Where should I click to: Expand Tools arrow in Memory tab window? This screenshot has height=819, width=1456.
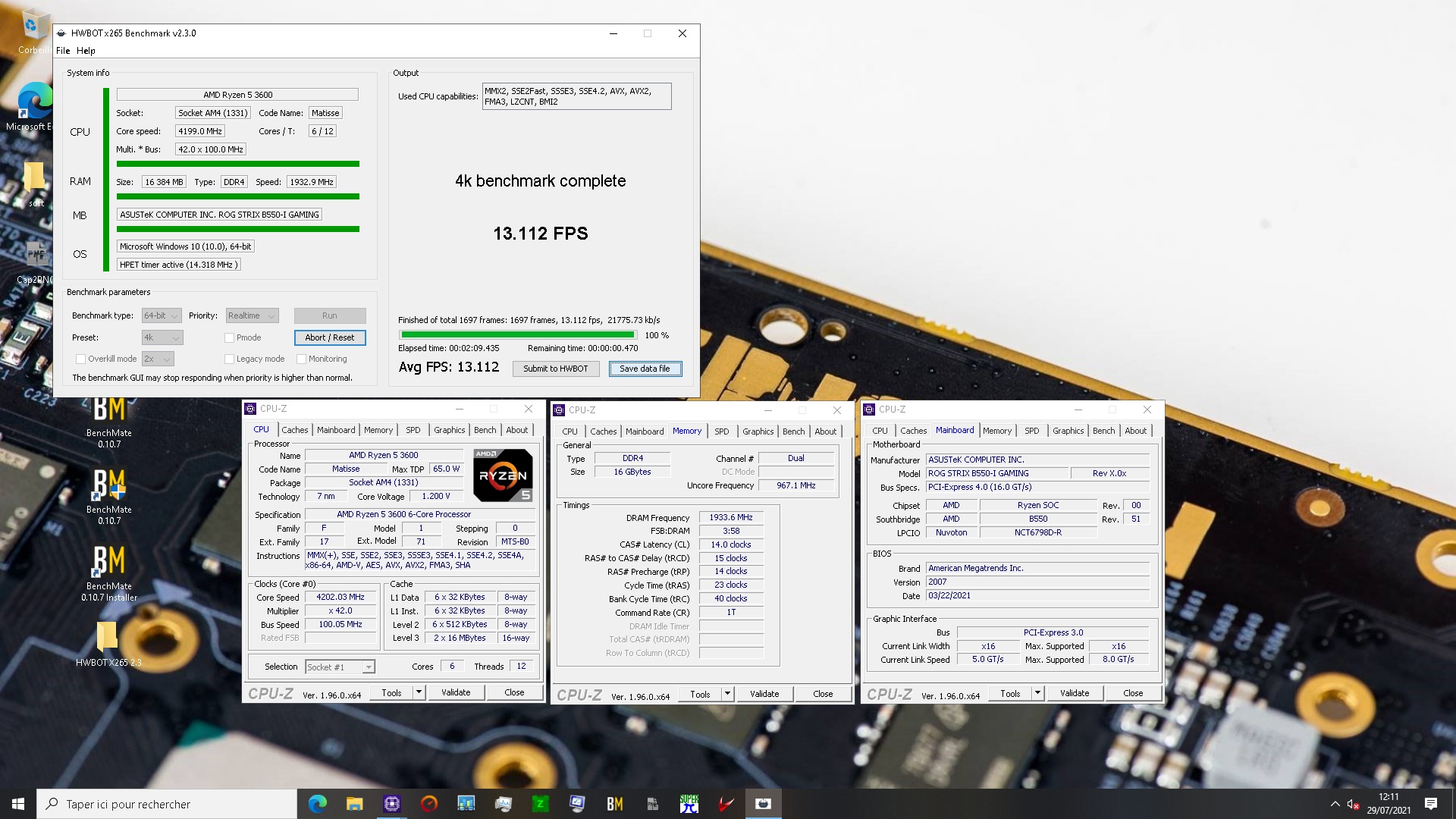tap(727, 694)
